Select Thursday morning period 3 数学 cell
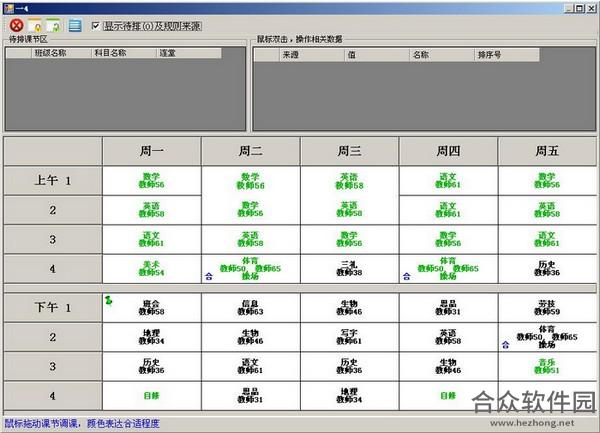The width and height of the screenshot is (600, 433). point(448,239)
